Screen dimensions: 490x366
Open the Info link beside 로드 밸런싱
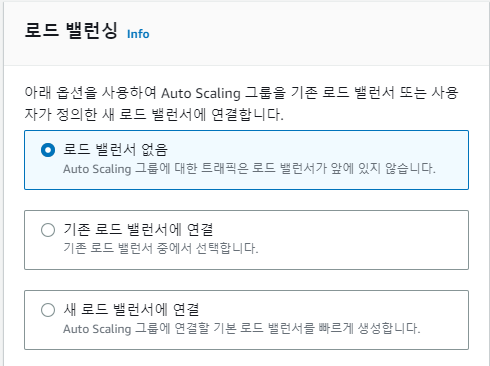[138, 34]
